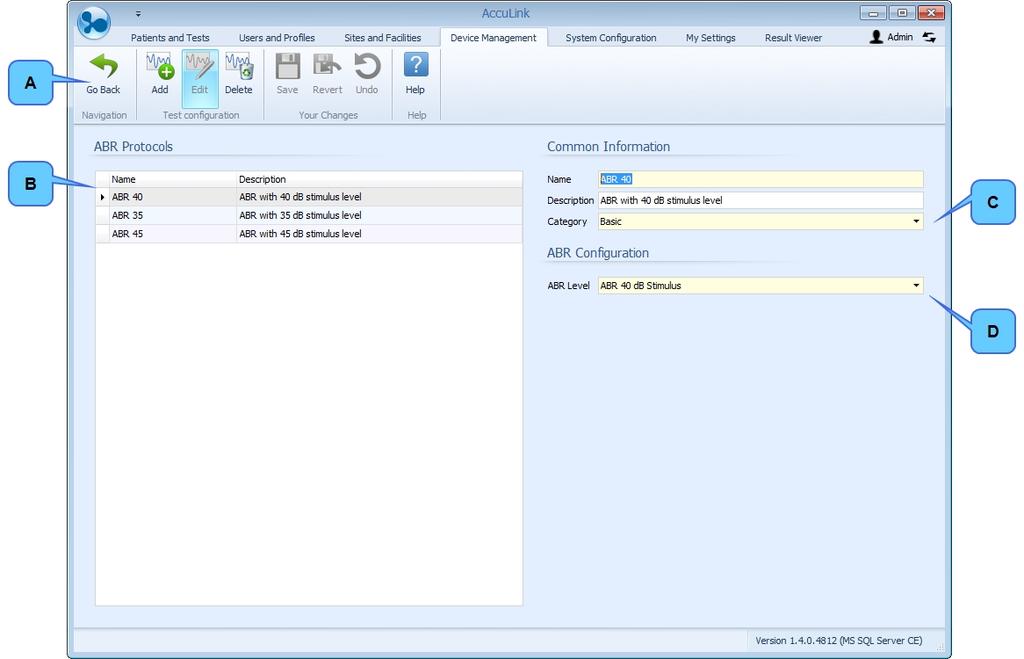Click the sync arrows icon beside Admin
Screen dimensions: 1024x659
[x=929, y=37]
